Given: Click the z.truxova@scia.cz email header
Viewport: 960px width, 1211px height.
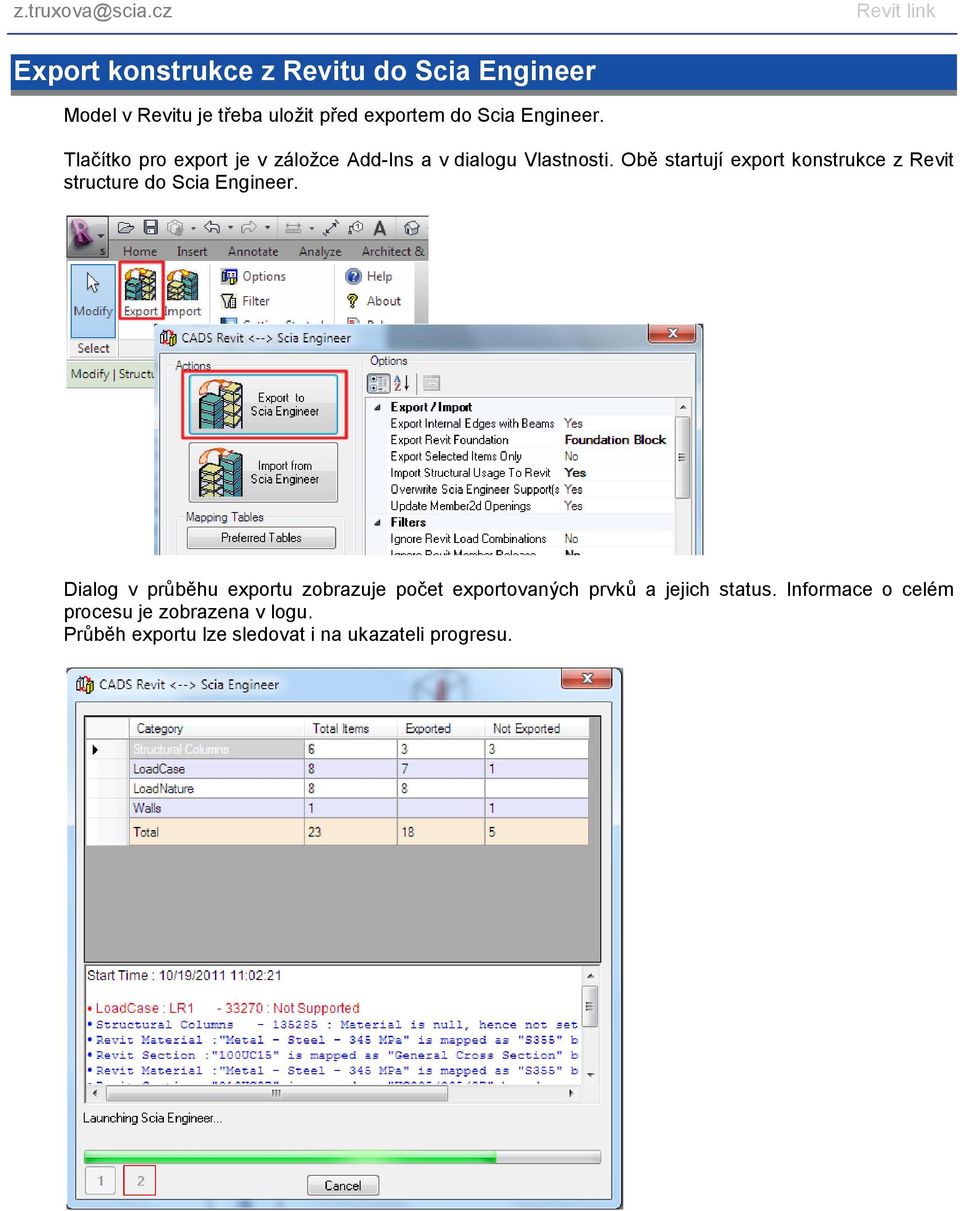Looking at the screenshot, I should coord(92,11).
